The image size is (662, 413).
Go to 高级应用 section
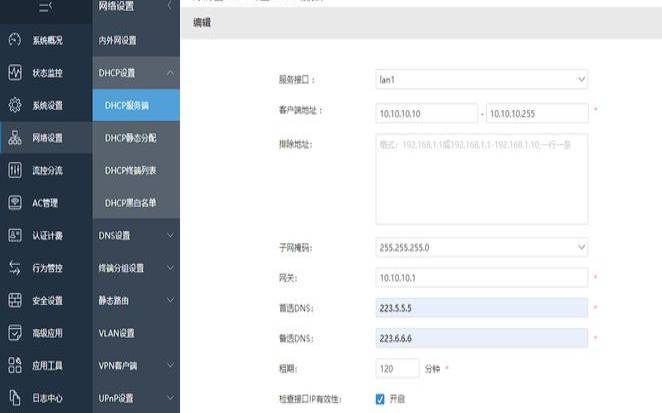46,333
